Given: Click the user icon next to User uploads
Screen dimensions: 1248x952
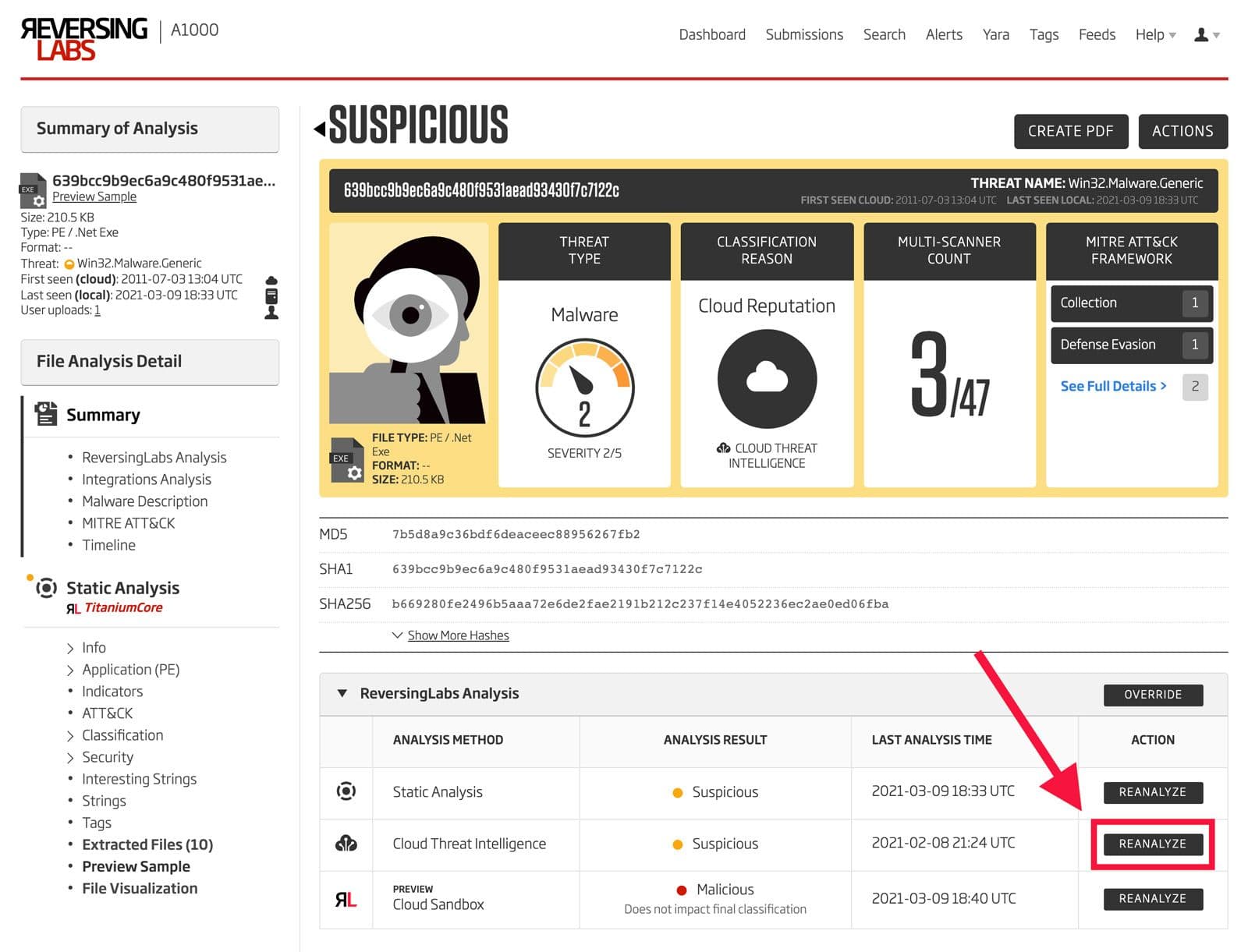Looking at the screenshot, I should click(271, 312).
